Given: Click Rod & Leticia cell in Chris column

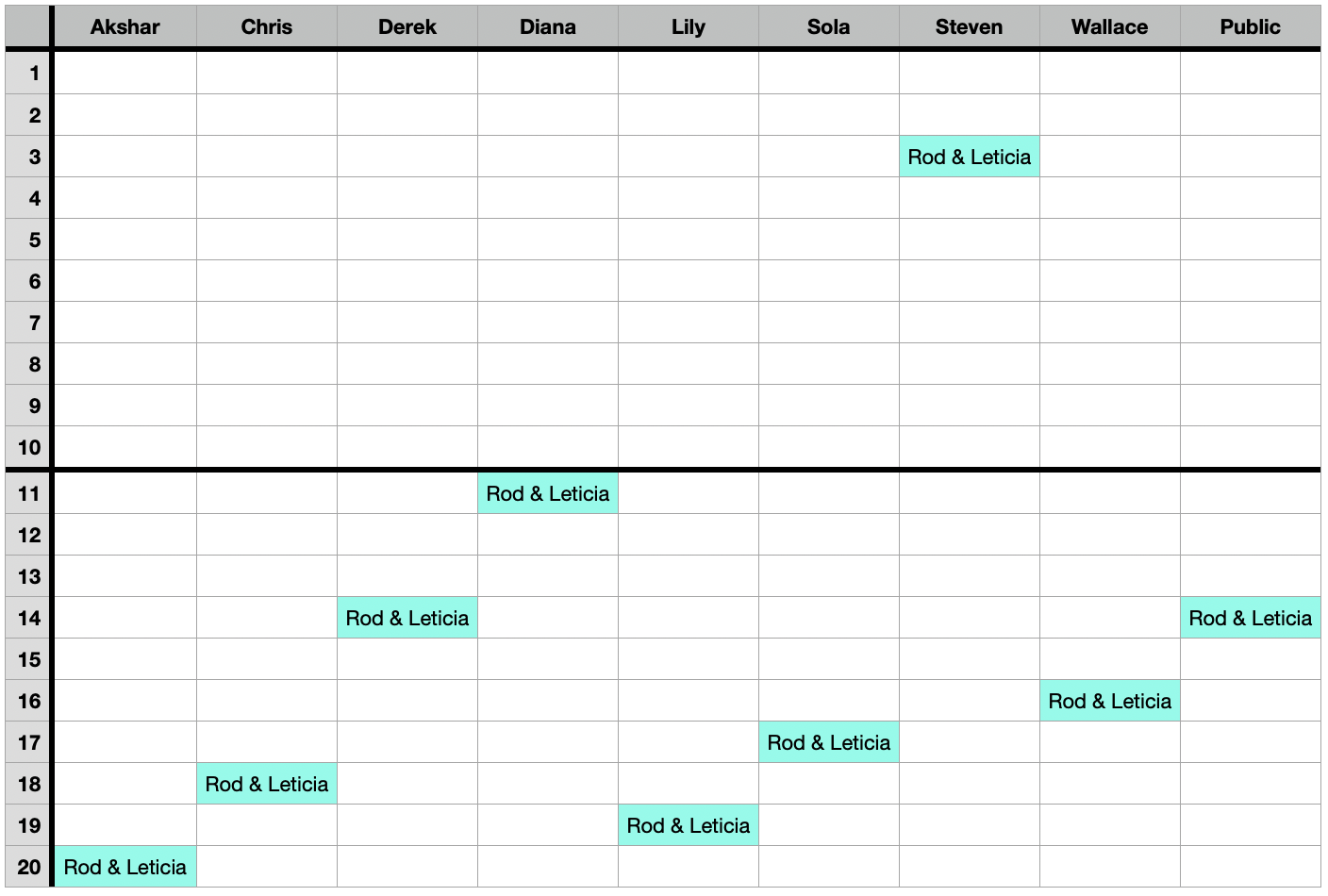Looking at the screenshot, I should pos(267,784).
